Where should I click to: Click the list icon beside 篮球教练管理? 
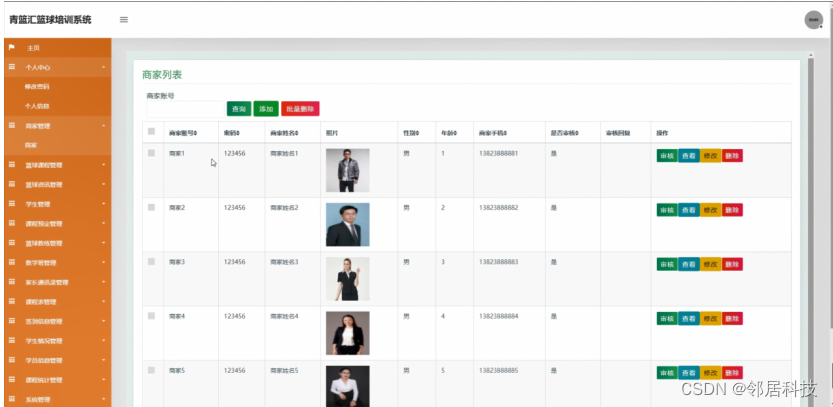[x=12, y=243]
